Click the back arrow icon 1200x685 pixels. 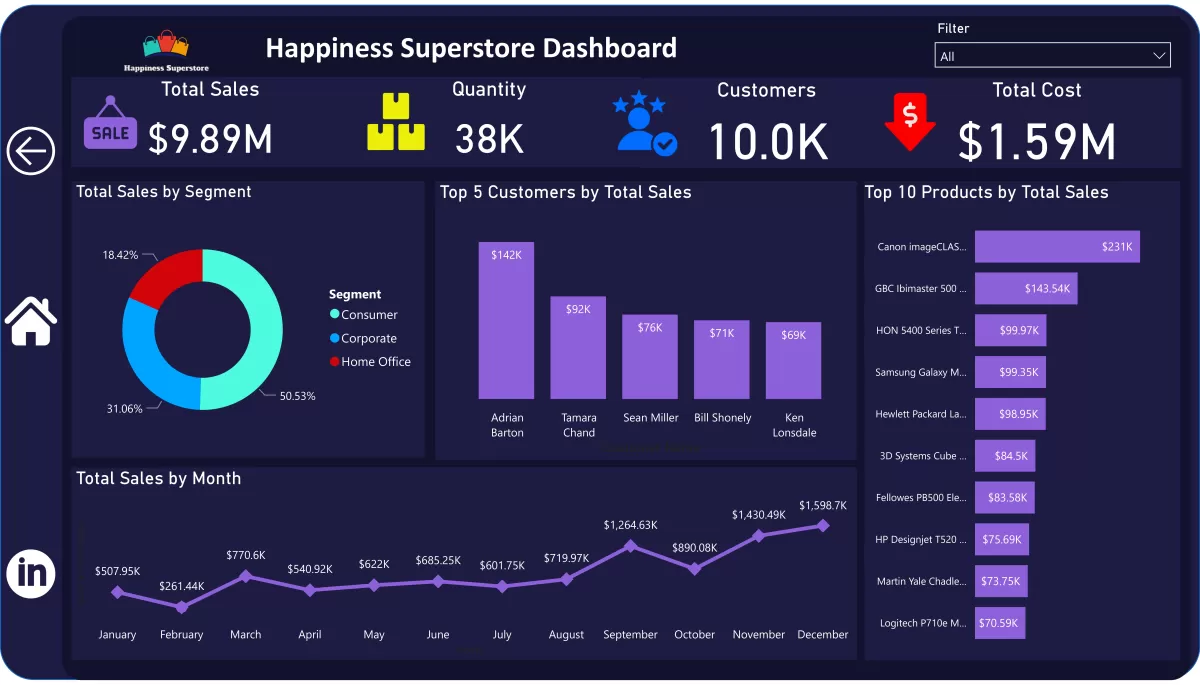pos(31,152)
